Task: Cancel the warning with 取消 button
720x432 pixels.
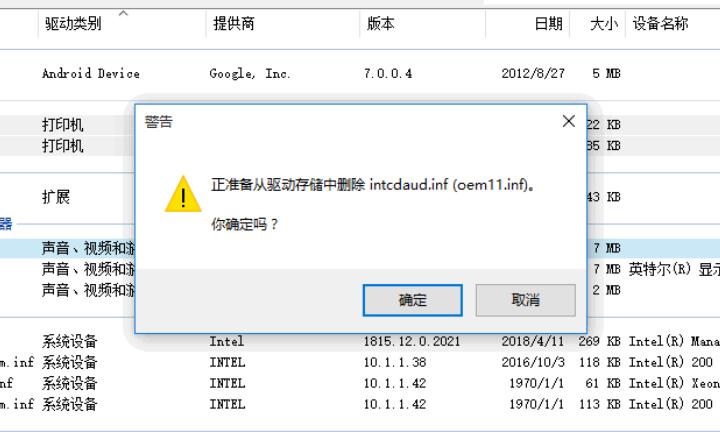Action: [525, 300]
